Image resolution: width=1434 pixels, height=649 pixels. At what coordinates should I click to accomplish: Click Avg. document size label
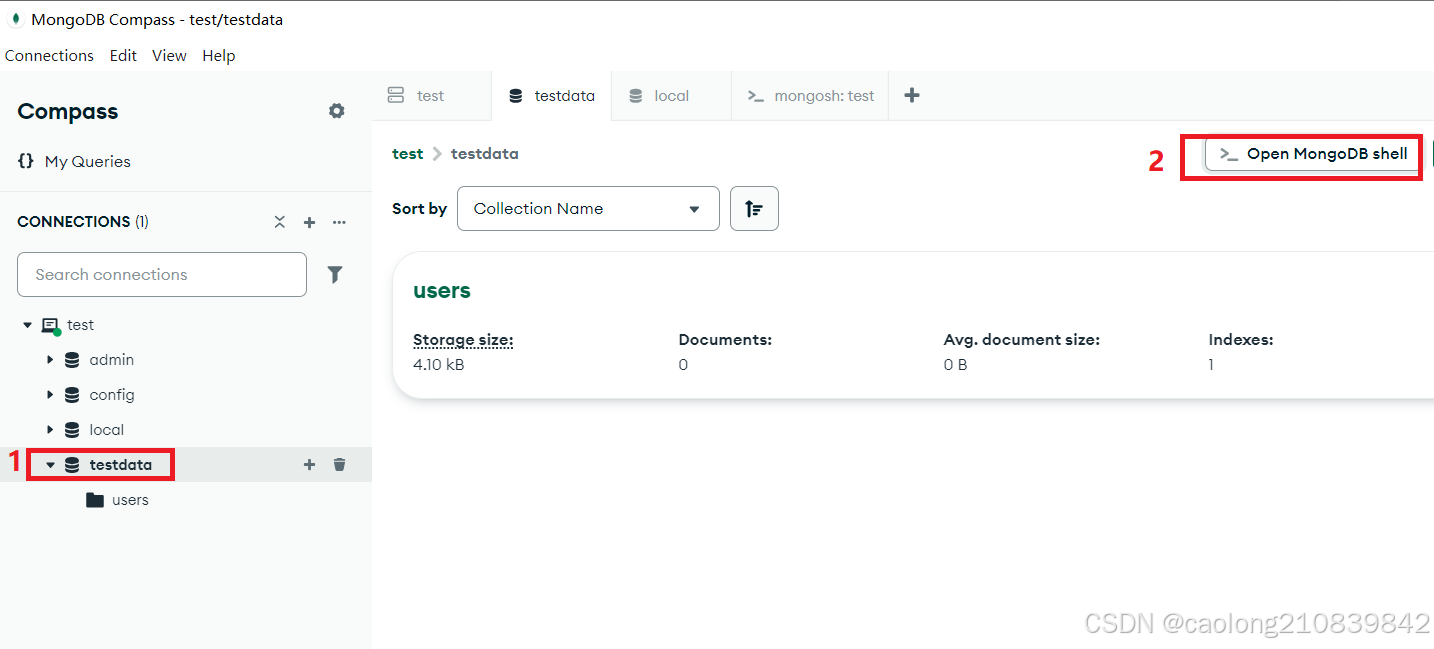pyautogui.click(x=1021, y=340)
